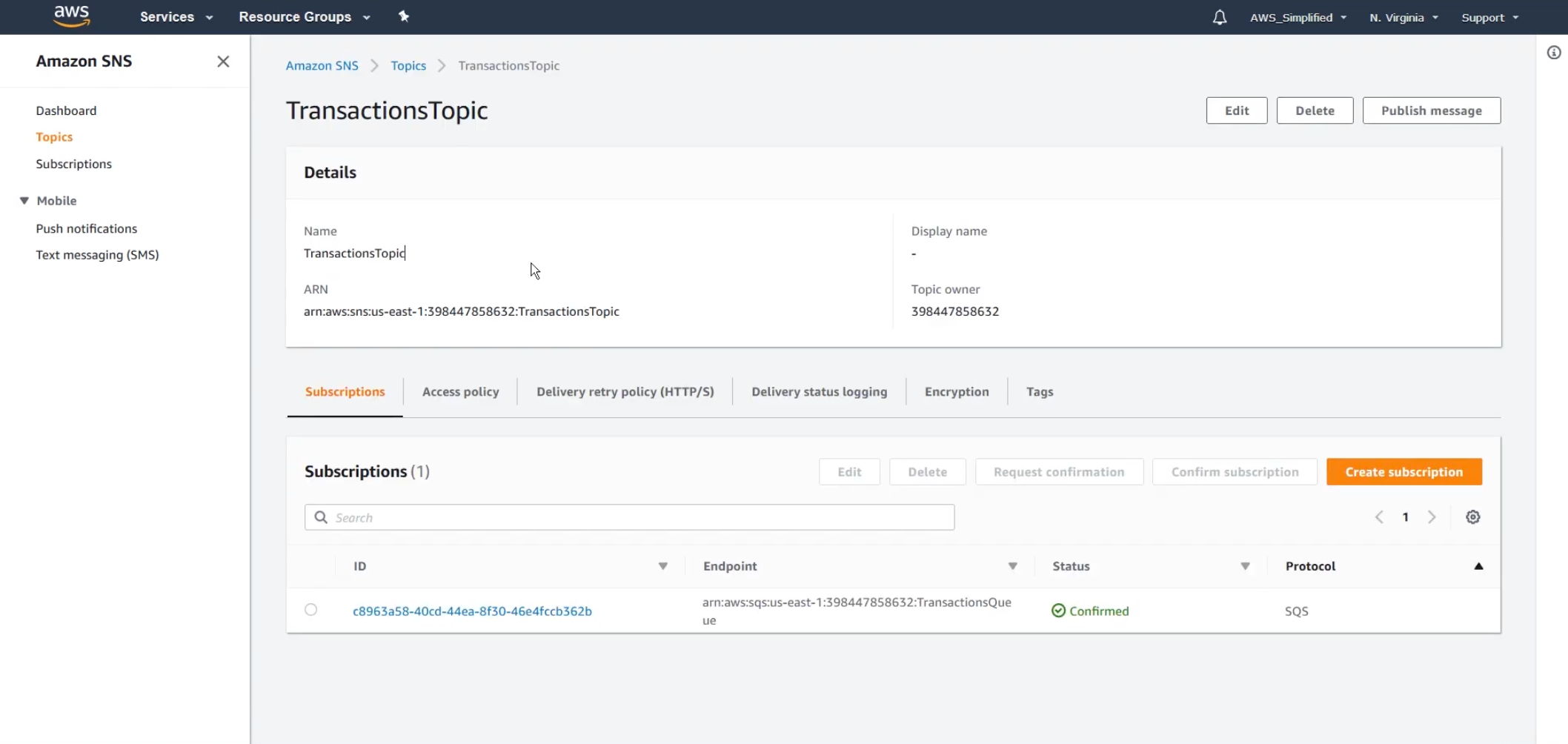Open the notifications bell
Viewport: 1568px width, 744px height.
click(x=1220, y=17)
